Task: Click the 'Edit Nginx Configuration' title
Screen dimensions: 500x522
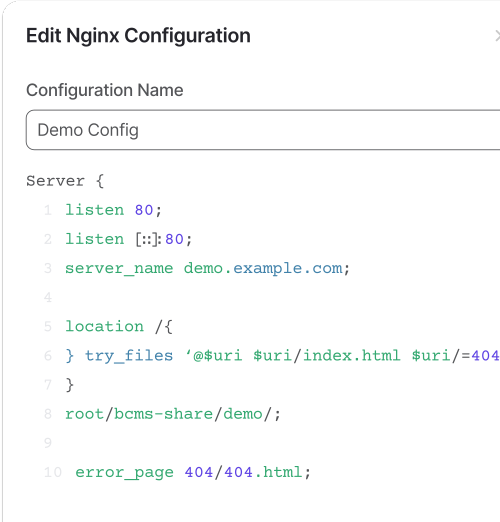Action: pyautogui.click(x=138, y=36)
